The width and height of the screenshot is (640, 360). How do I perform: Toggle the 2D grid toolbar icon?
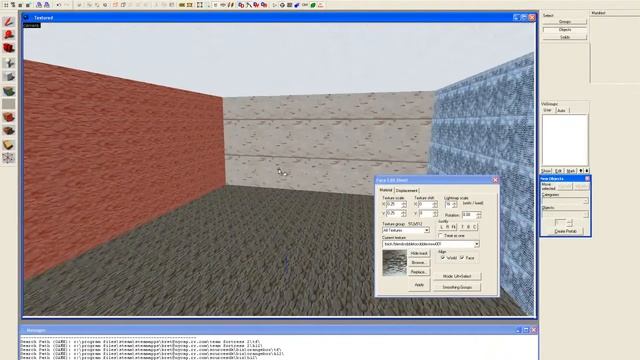point(6,5)
